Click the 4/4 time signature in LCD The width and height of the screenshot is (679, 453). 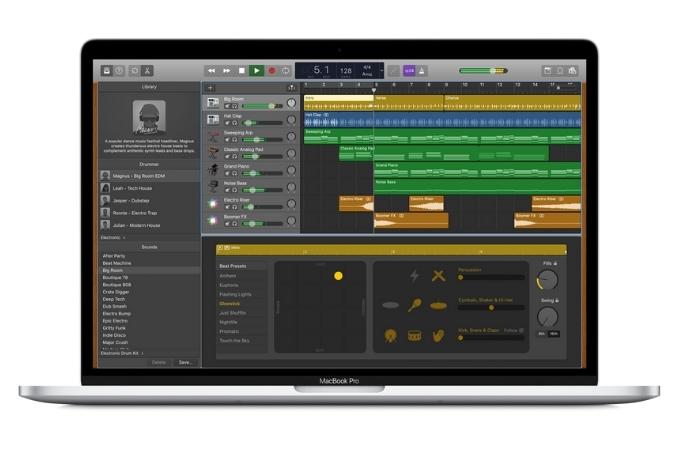367,68
